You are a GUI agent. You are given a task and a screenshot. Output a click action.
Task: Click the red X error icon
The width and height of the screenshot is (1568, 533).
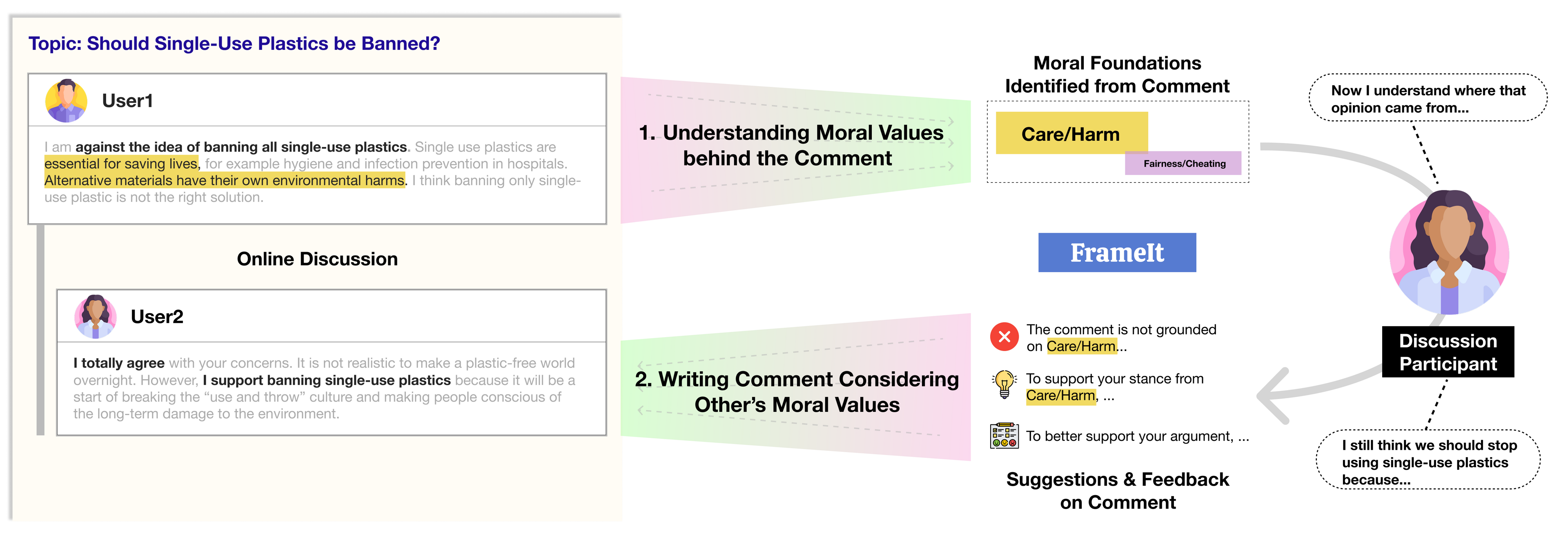[x=1004, y=336]
